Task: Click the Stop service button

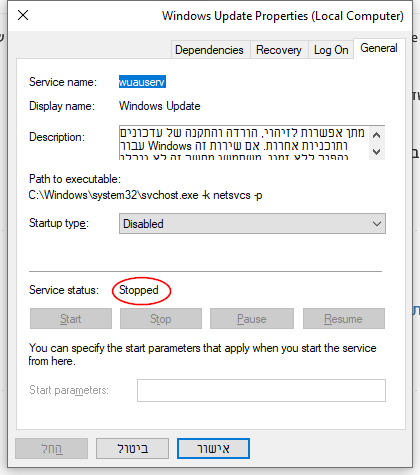Action: coord(161,319)
